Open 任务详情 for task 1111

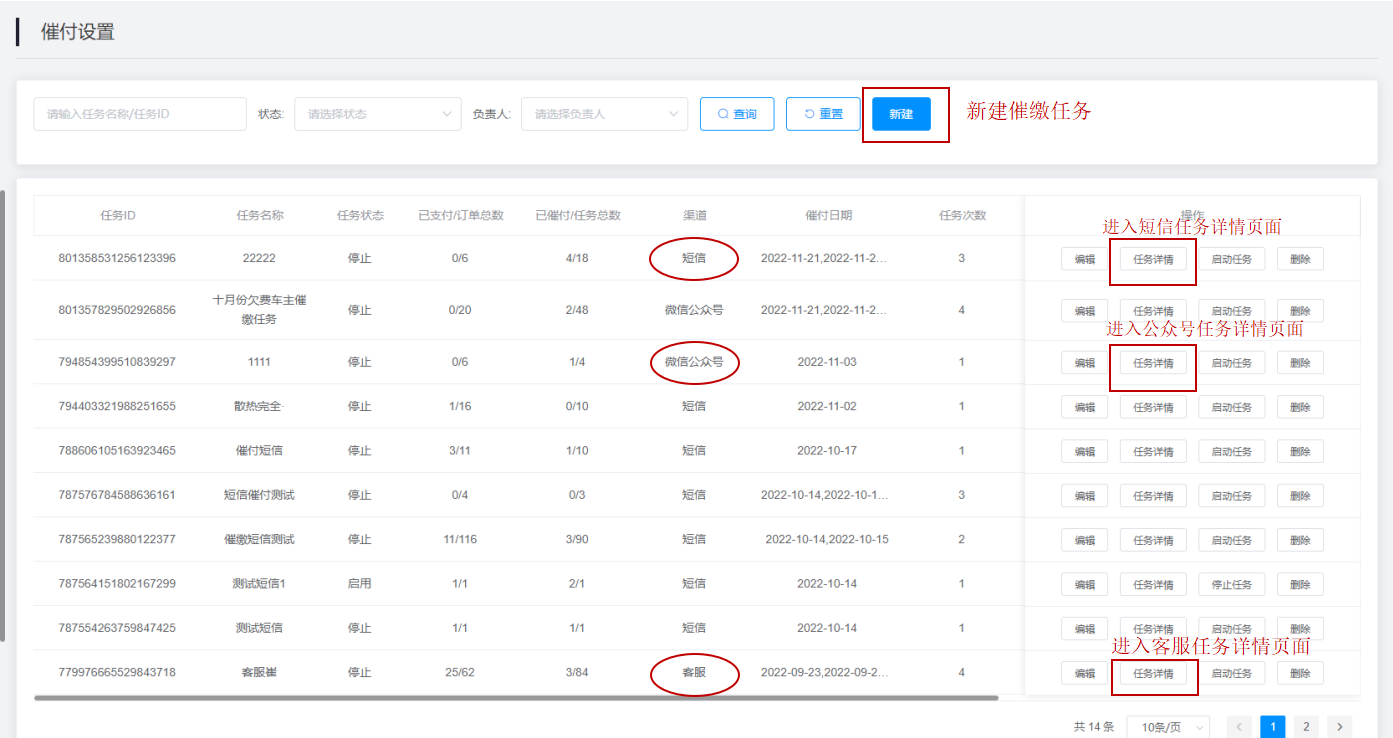coord(1153,363)
